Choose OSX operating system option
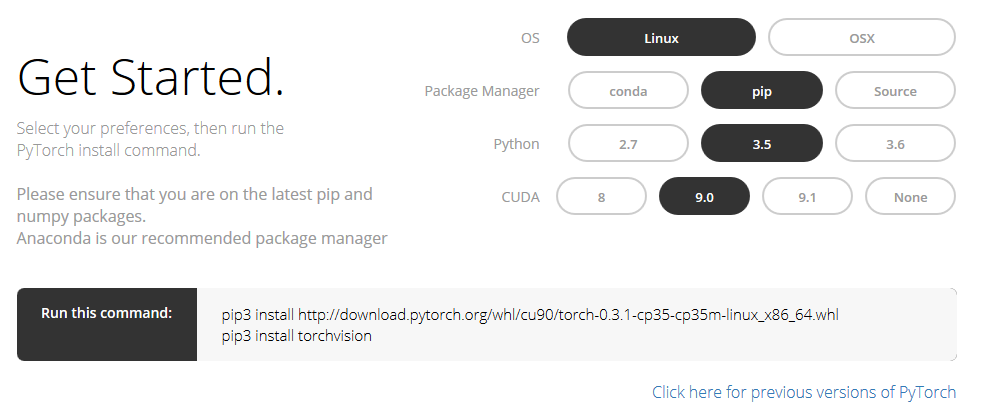This screenshot has width=985, height=406. 861,38
